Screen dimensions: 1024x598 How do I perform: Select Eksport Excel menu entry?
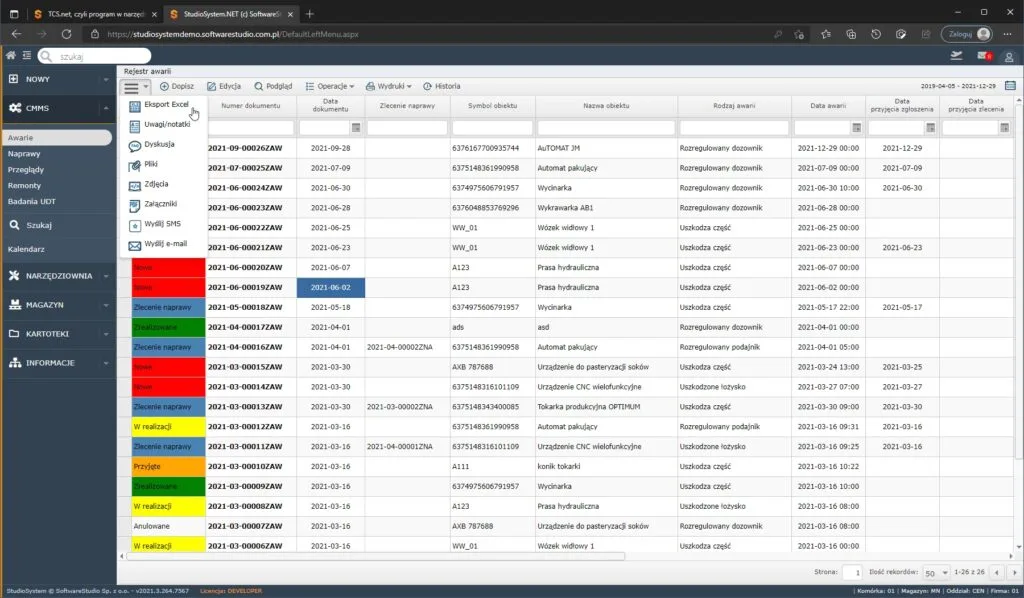[x=161, y=104]
